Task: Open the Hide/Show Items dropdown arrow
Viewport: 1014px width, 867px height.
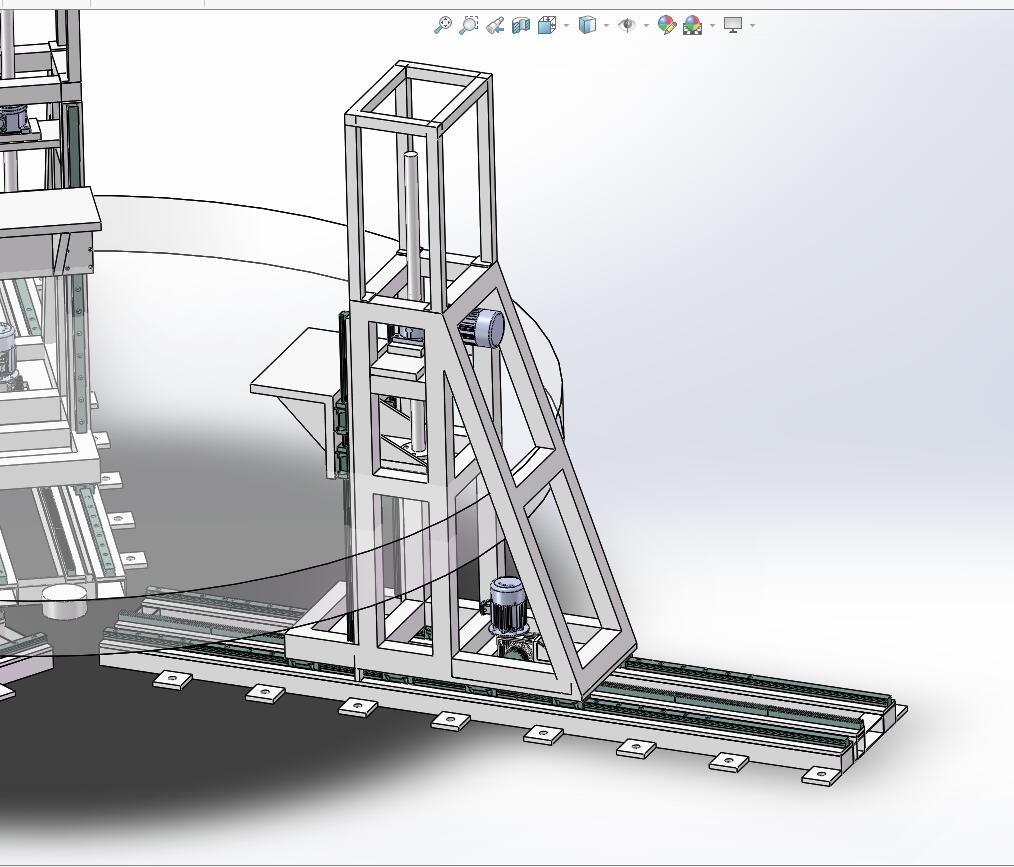Action: [x=646, y=26]
